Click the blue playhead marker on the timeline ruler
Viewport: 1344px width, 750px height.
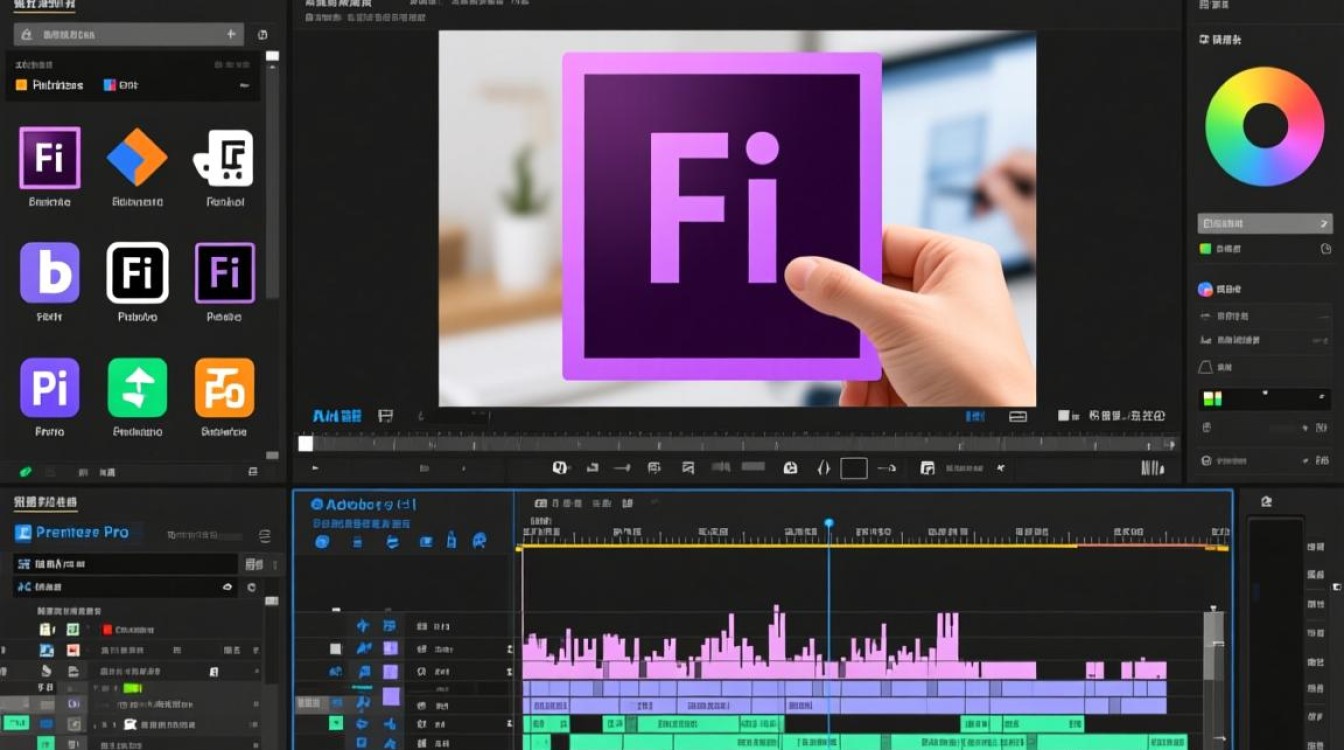pyautogui.click(x=828, y=523)
